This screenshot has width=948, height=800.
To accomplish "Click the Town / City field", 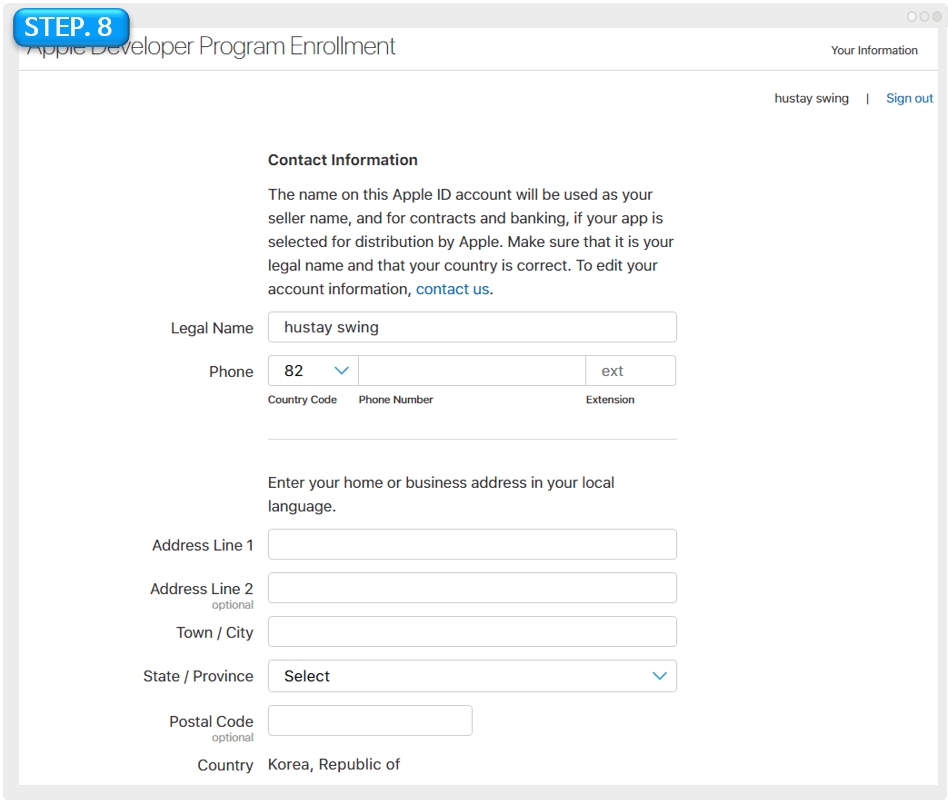I will (x=472, y=632).
